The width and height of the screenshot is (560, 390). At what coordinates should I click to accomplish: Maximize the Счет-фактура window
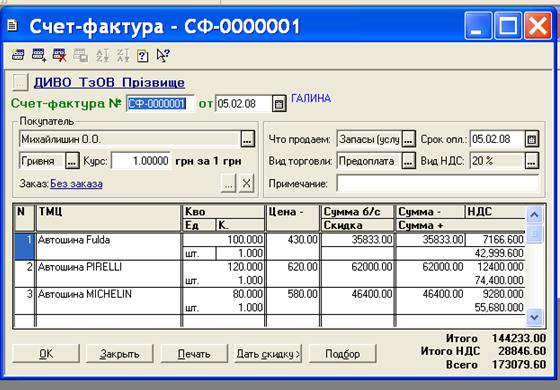pos(508,26)
